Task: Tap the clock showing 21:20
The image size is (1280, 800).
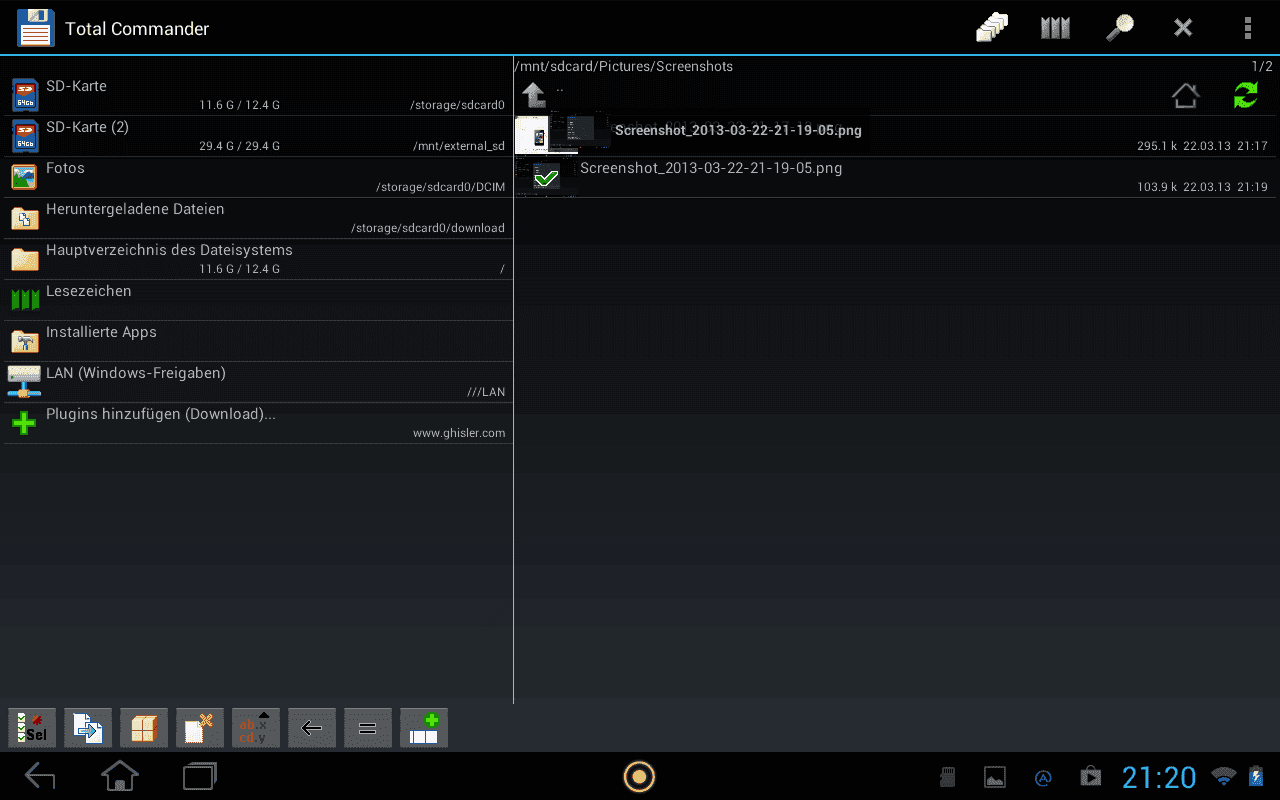Action: click(1159, 777)
